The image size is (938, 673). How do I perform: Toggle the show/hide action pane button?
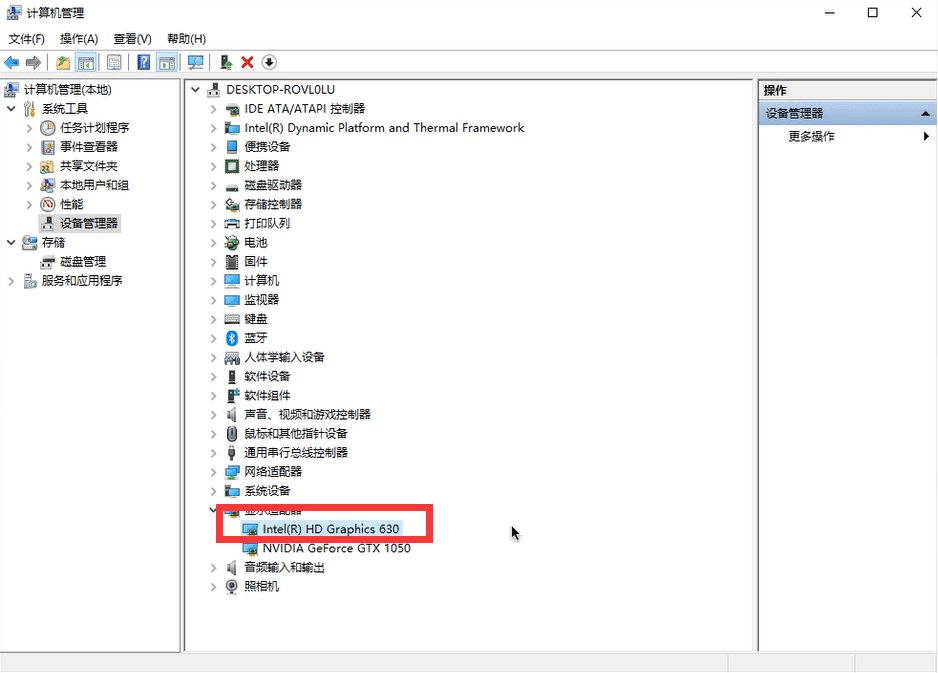[x=167, y=62]
